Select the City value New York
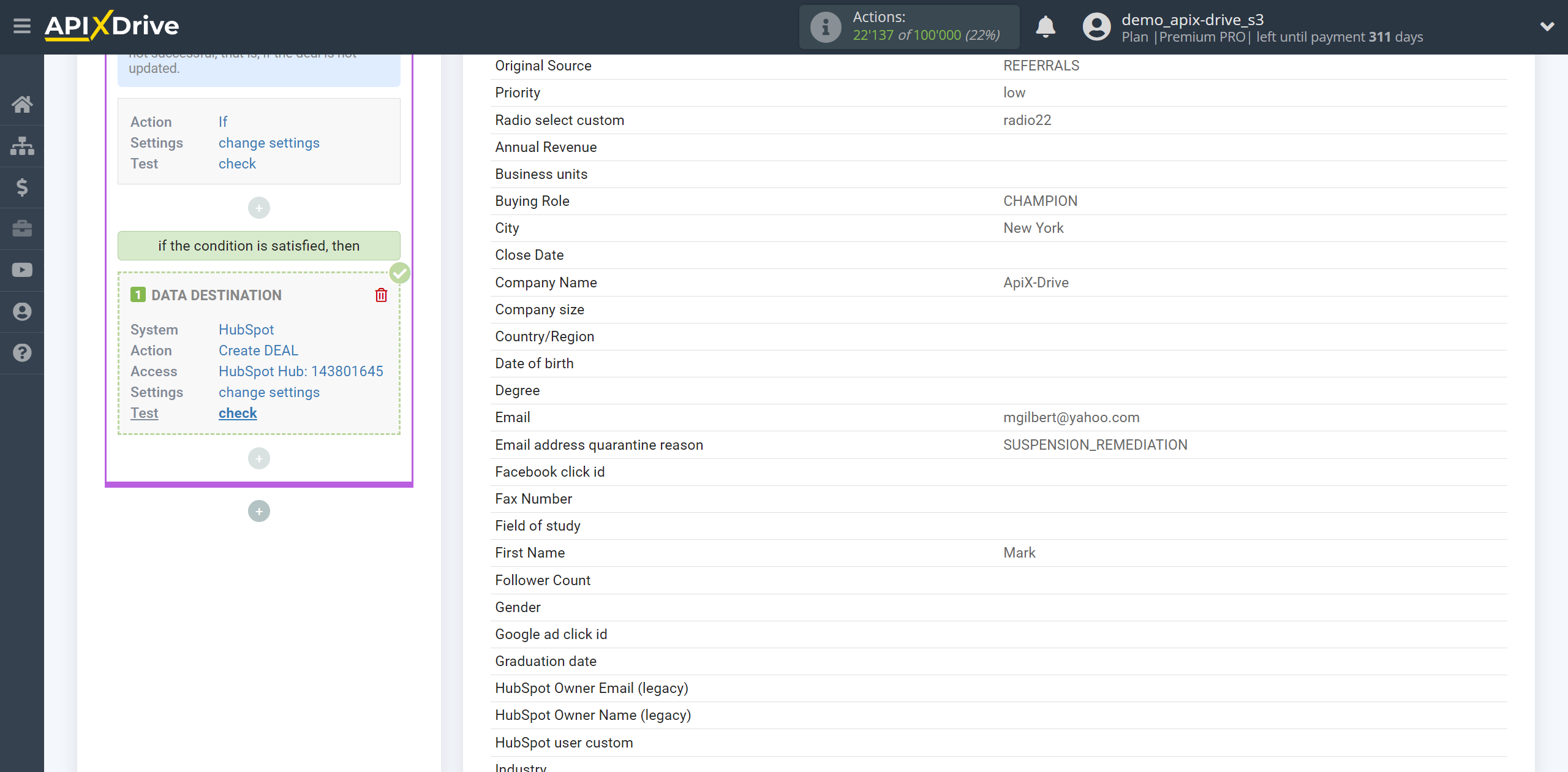 click(x=1033, y=228)
